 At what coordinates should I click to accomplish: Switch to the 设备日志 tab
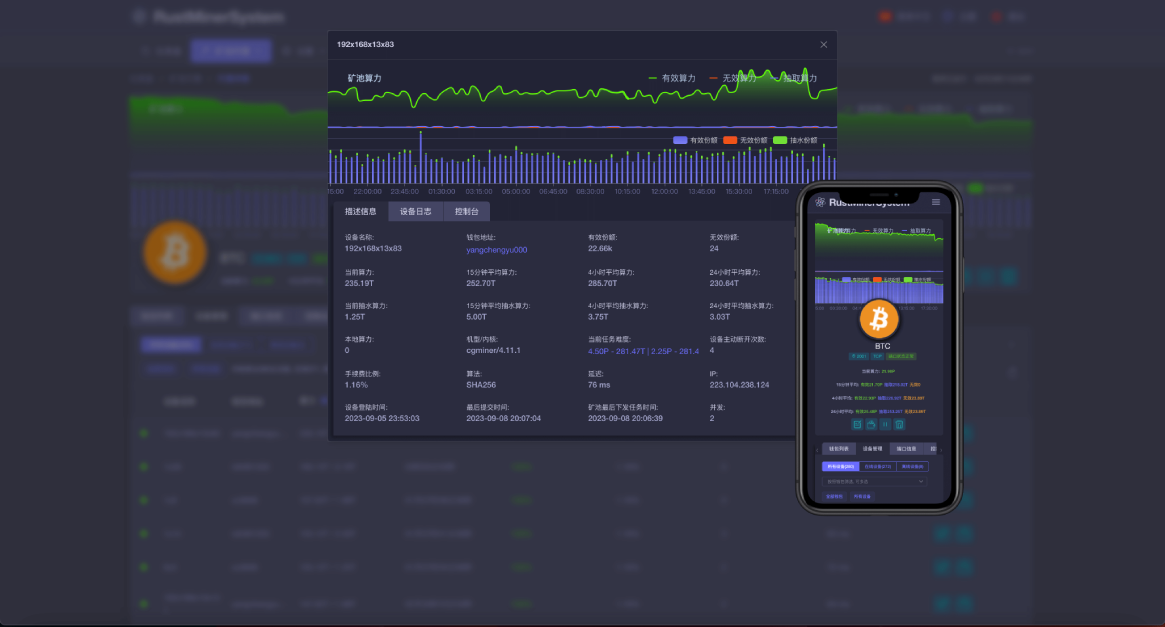coord(415,212)
